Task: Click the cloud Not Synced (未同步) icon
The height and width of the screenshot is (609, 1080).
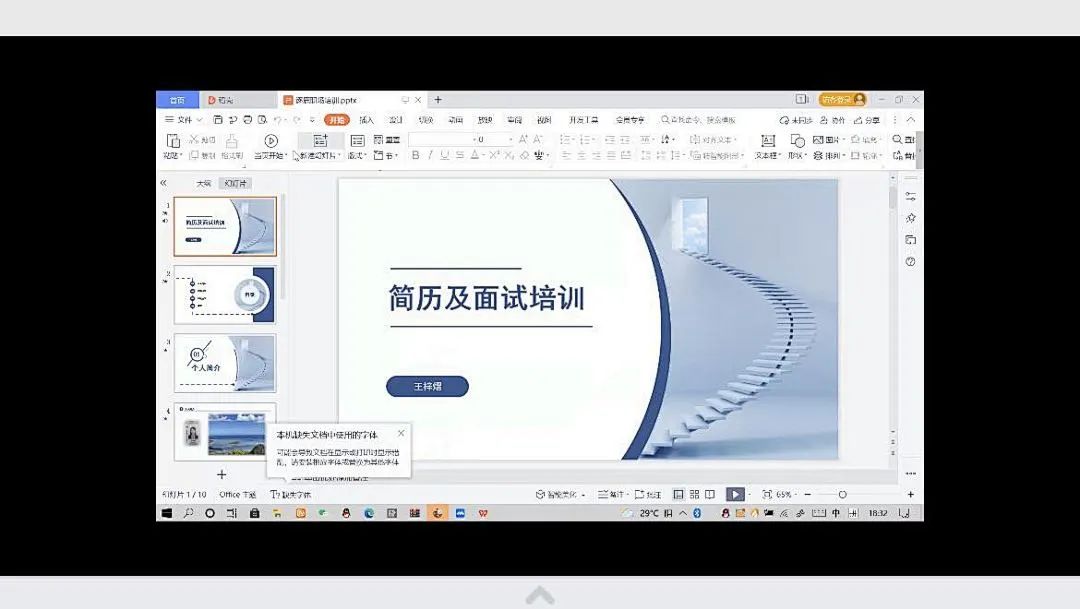Action: (x=784, y=120)
